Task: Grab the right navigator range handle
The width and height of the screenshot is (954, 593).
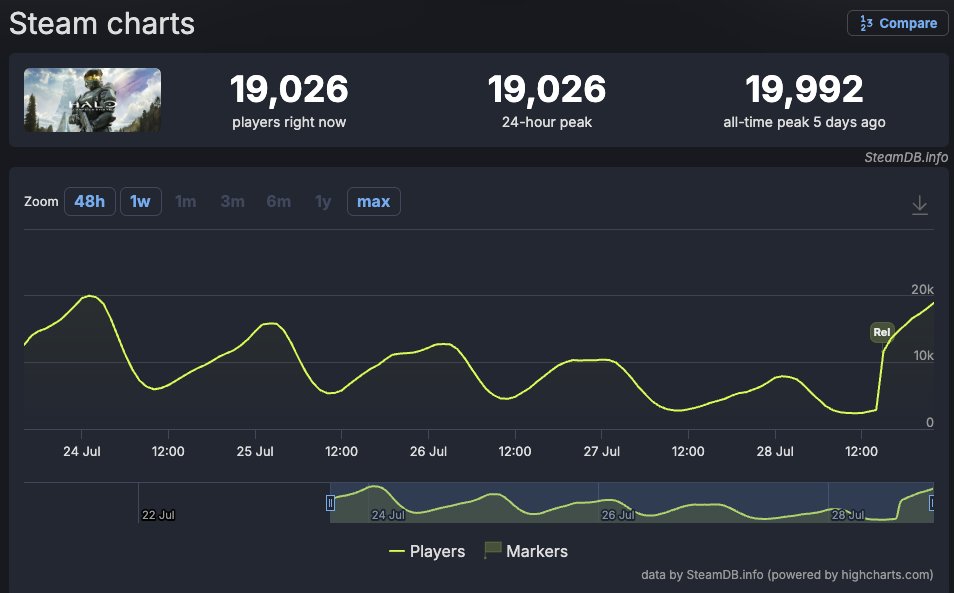Action: tap(931, 503)
